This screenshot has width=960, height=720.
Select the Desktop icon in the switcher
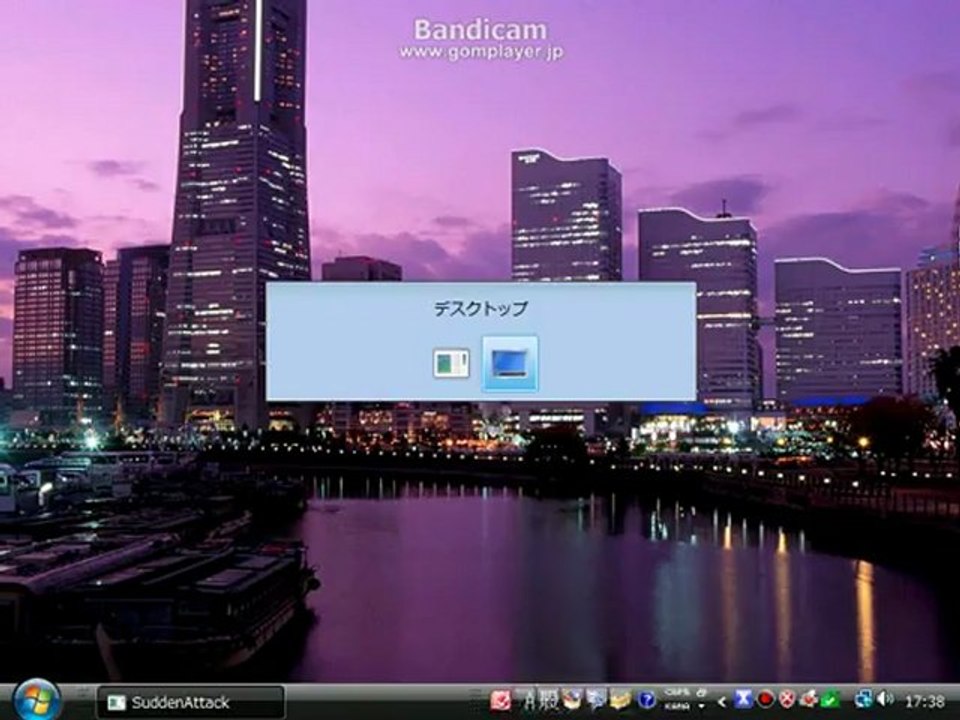[510, 364]
